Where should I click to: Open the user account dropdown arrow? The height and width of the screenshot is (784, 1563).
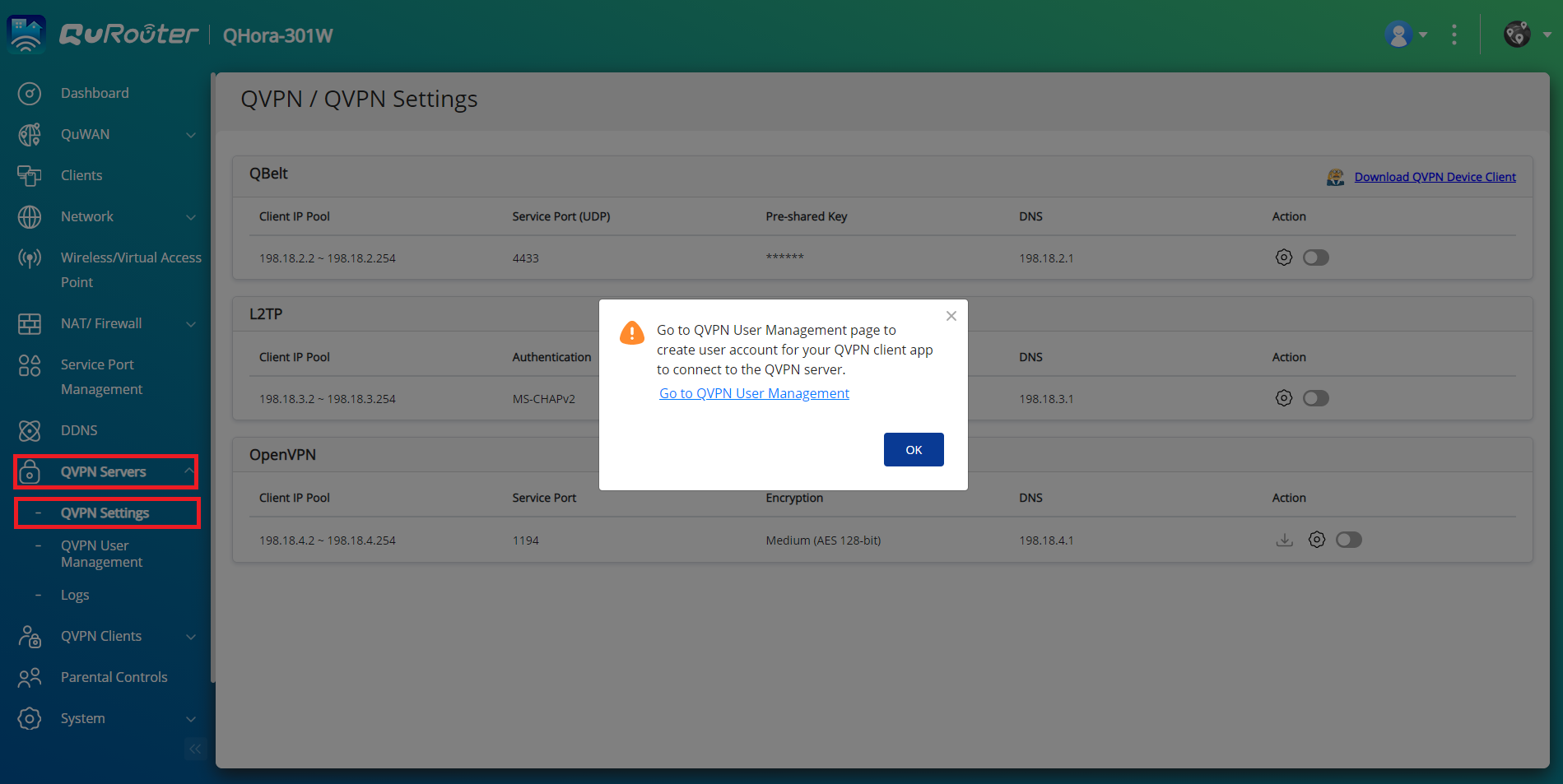click(1423, 35)
